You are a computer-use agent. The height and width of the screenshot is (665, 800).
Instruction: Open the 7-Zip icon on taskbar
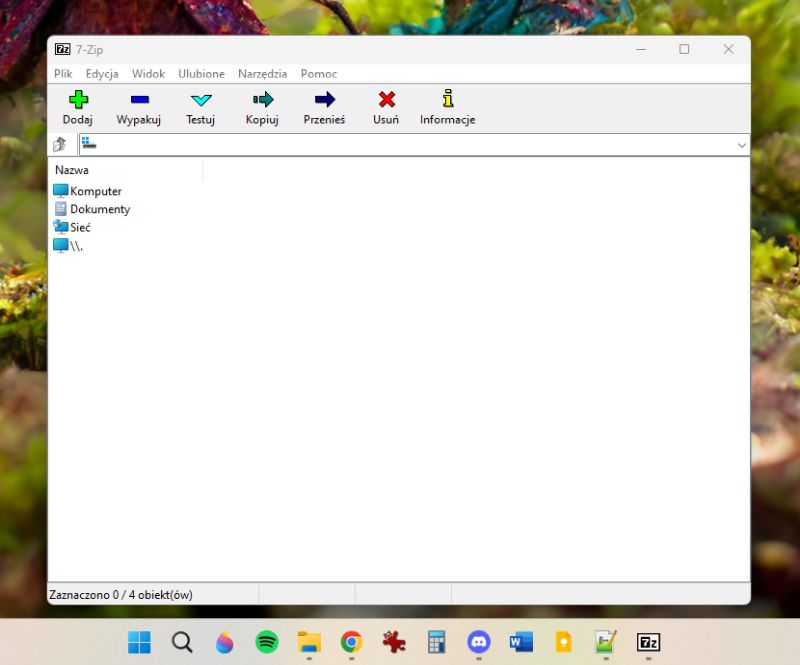[648, 642]
